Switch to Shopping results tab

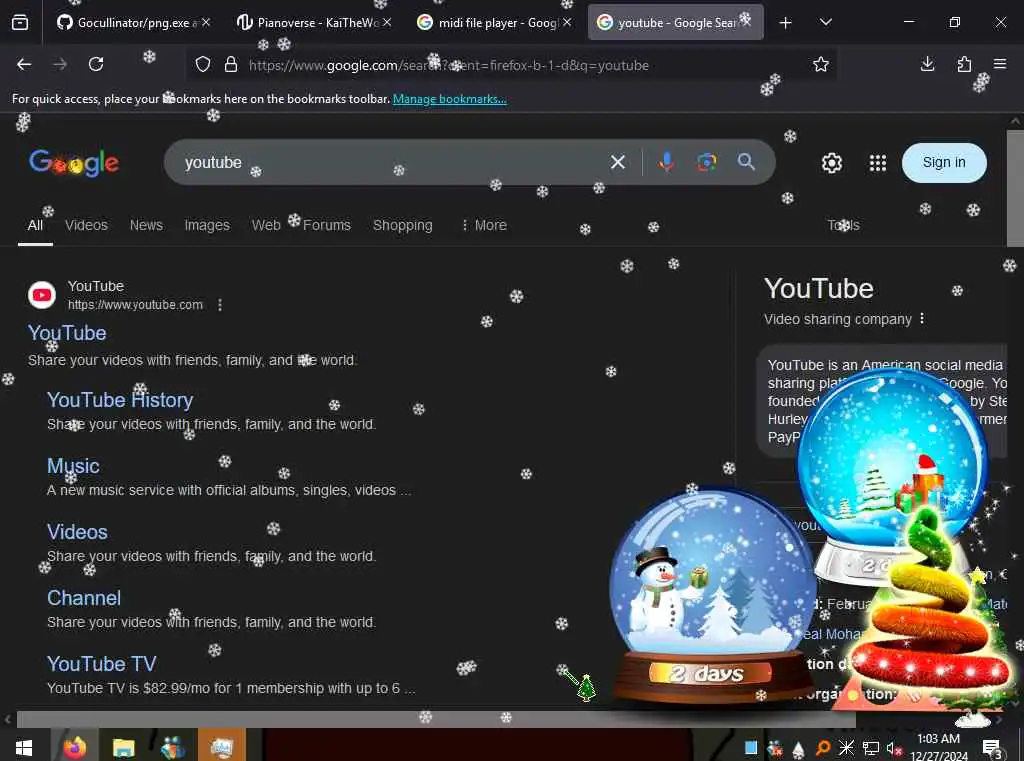[x=402, y=225]
